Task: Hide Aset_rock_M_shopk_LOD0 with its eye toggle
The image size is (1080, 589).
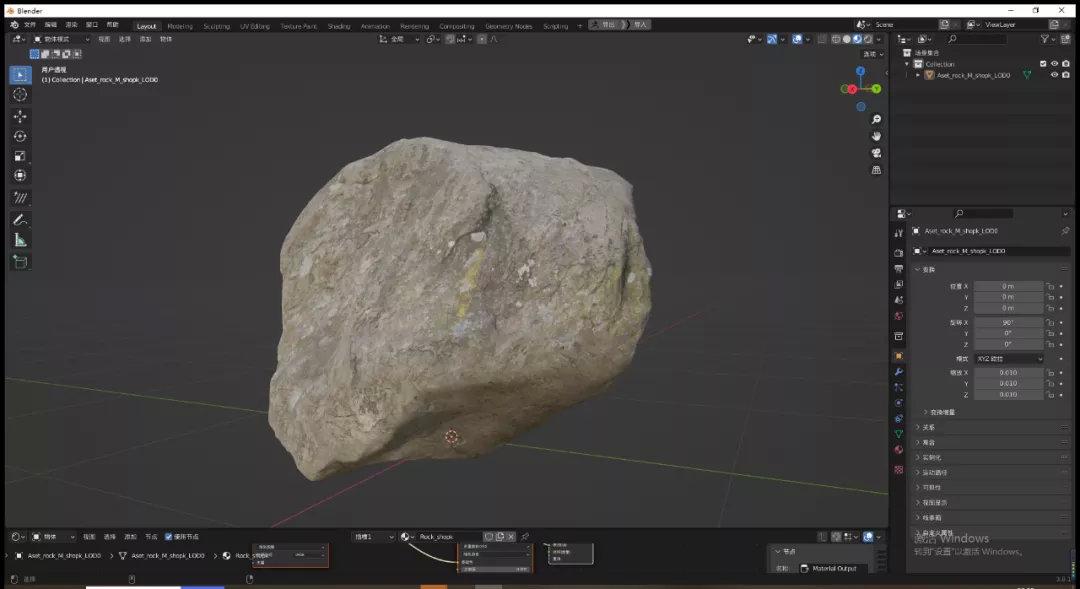Action: tap(1054, 74)
